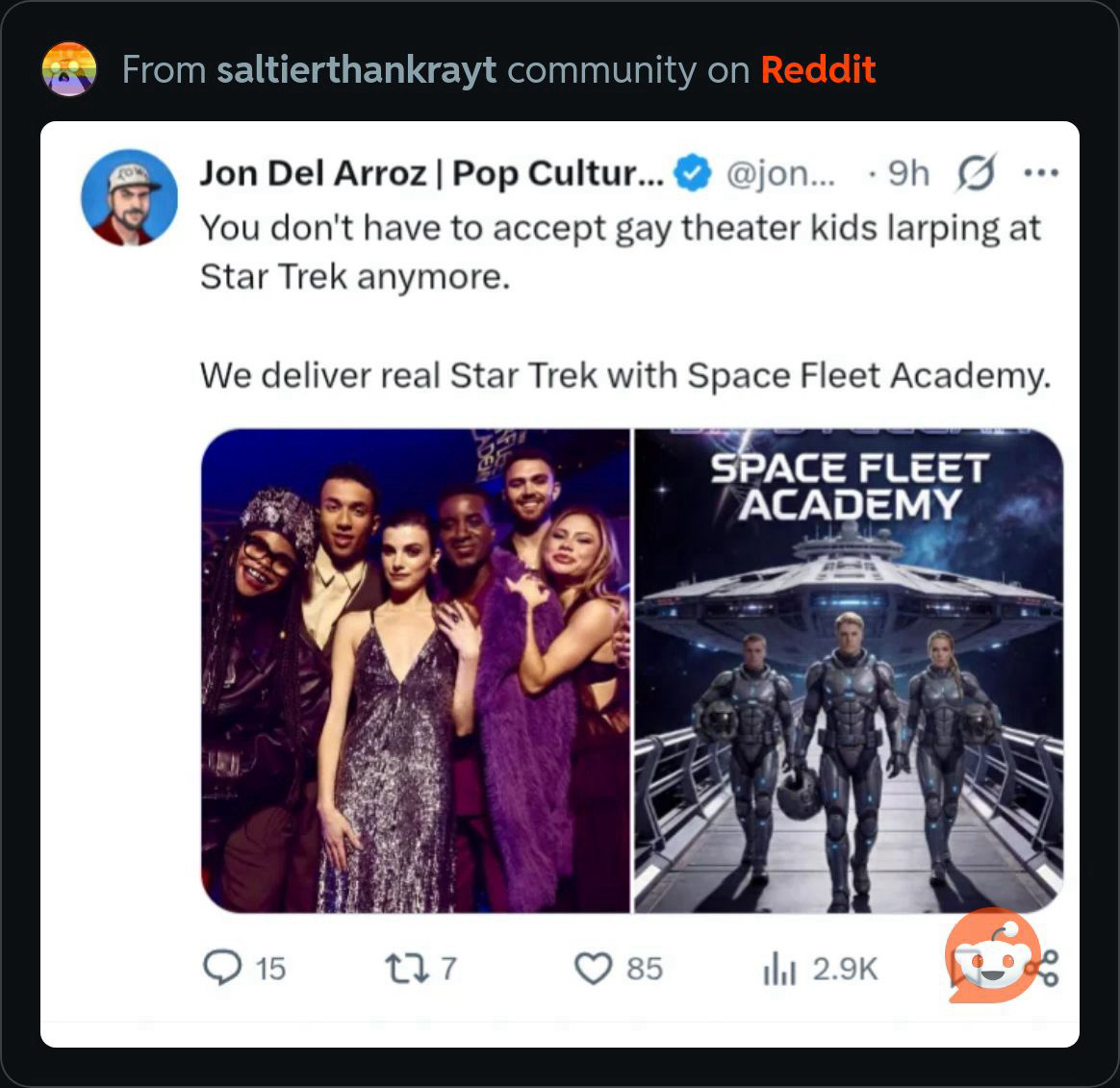Open the Jon Del Arroz display name
This screenshot has height=1088, width=1120.
430,173
